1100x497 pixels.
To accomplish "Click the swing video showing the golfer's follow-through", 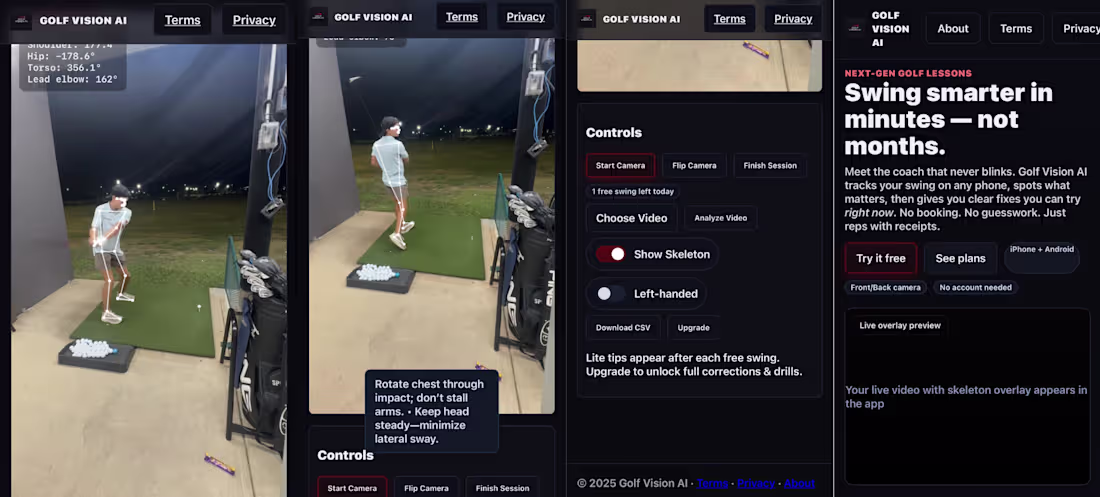I will point(431,225).
